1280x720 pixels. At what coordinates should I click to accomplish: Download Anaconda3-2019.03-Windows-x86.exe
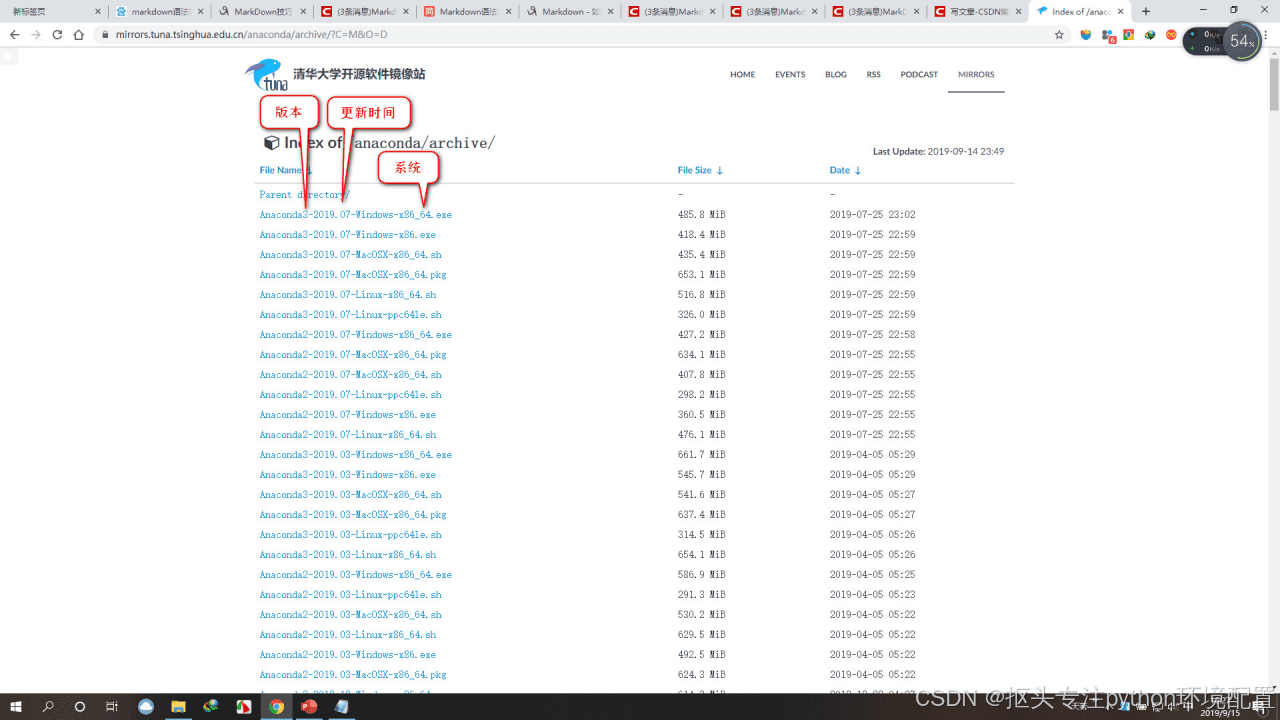coord(348,475)
